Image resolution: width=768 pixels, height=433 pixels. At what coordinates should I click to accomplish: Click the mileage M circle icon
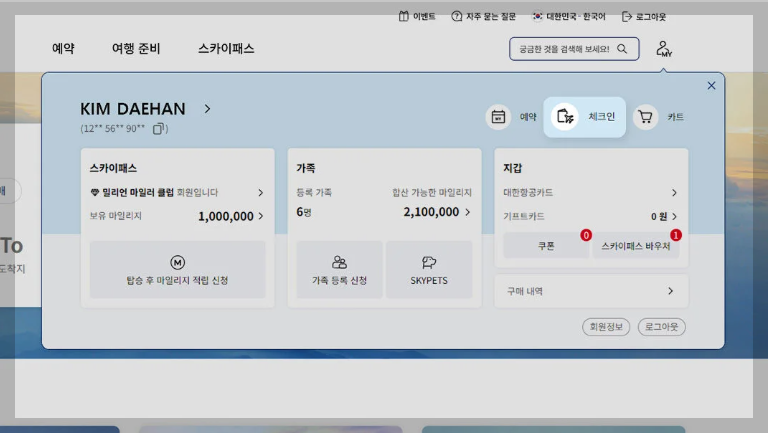click(177, 263)
